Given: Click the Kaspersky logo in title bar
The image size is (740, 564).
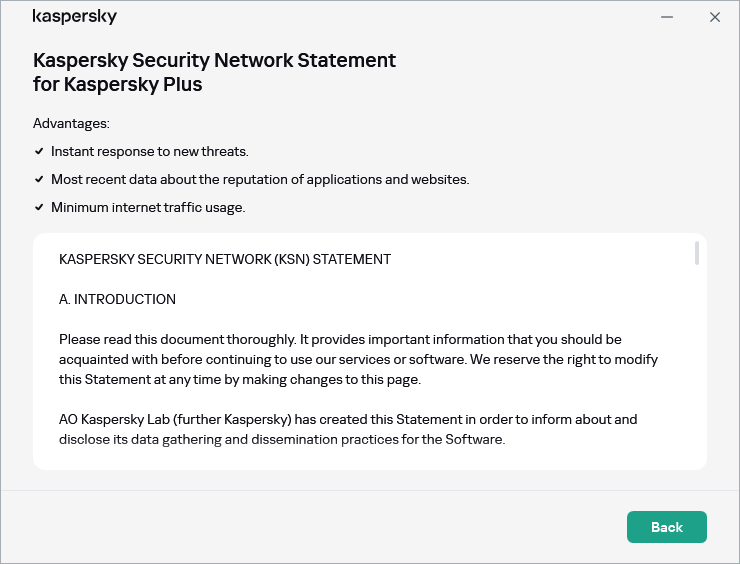Looking at the screenshot, I should point(74,17).
